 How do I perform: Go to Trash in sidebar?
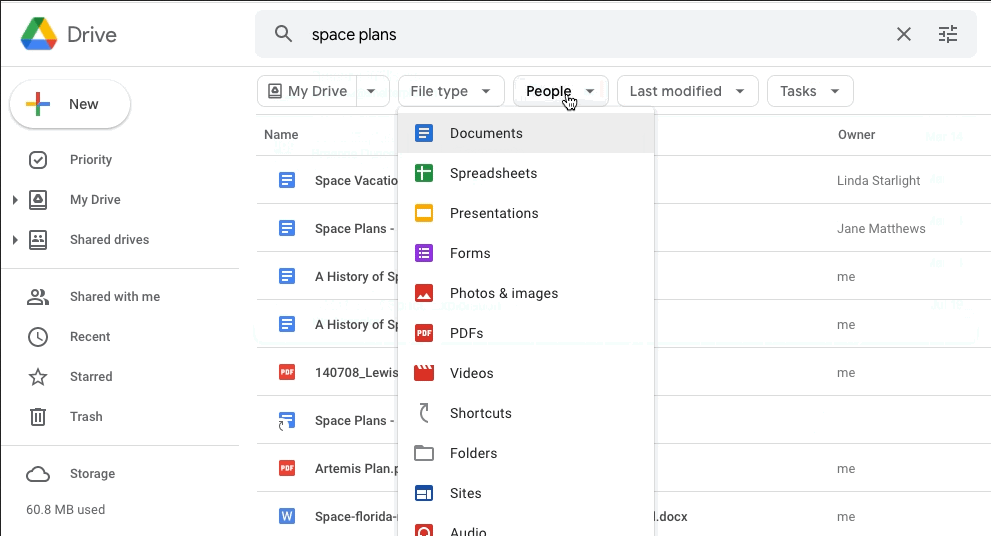coord(86,417)
